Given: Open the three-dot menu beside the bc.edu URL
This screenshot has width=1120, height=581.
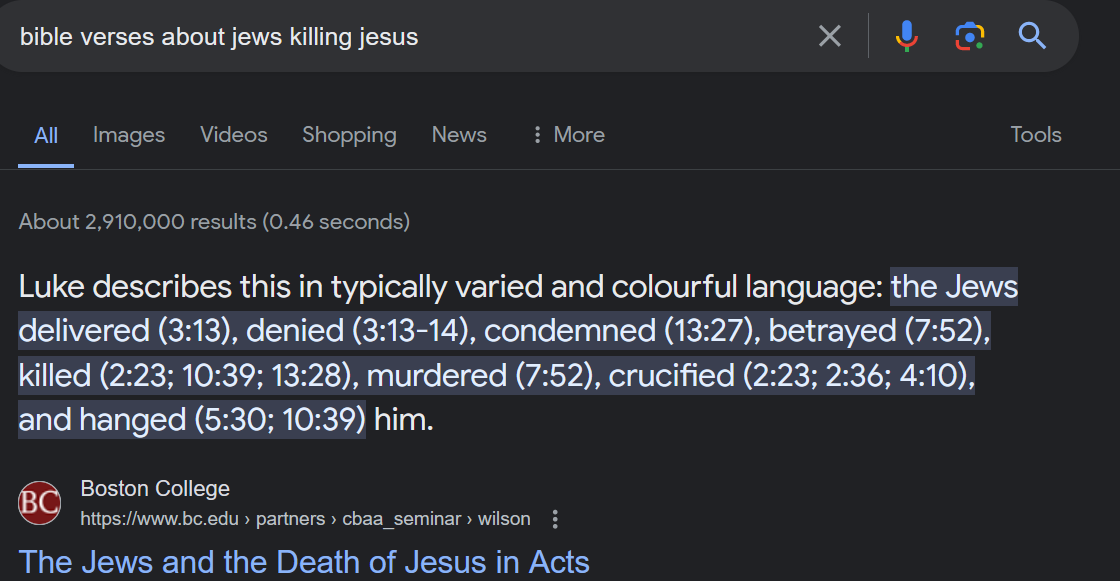Looking at the screenshot, I should coord(556,519).
